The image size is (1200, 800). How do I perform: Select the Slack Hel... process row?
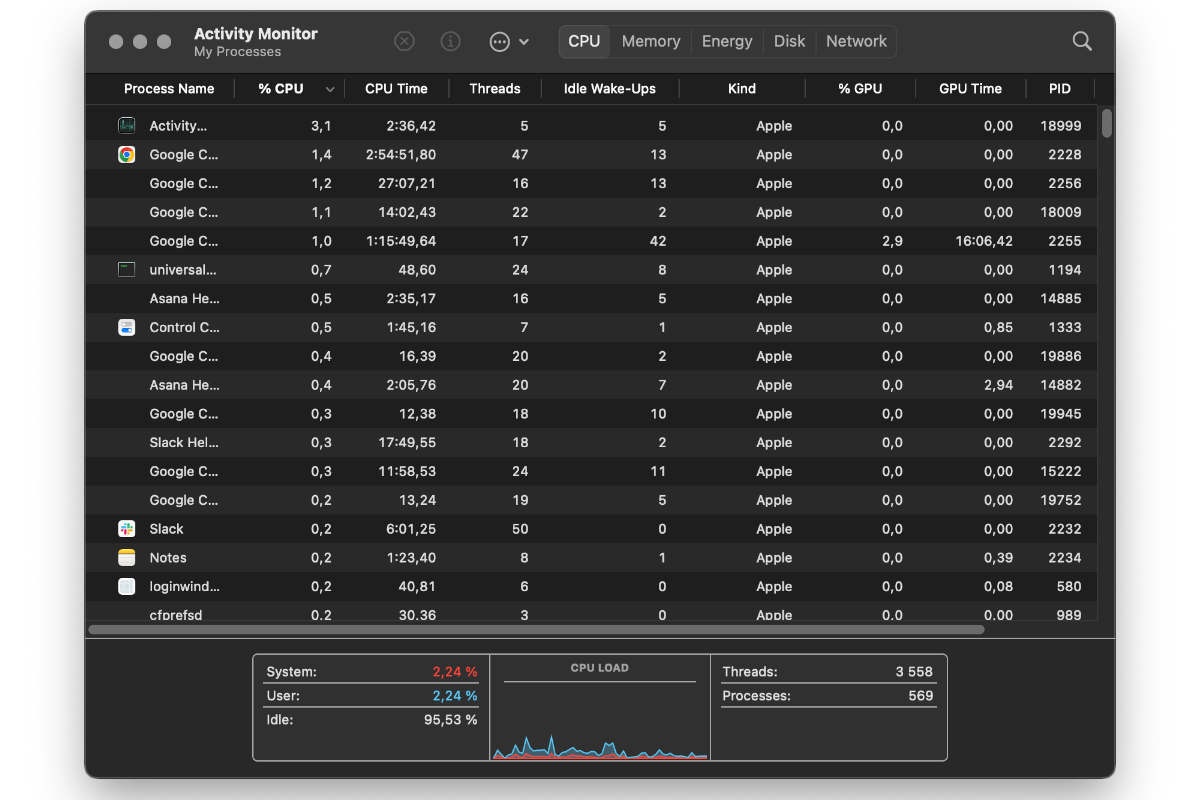click(591, 443)
